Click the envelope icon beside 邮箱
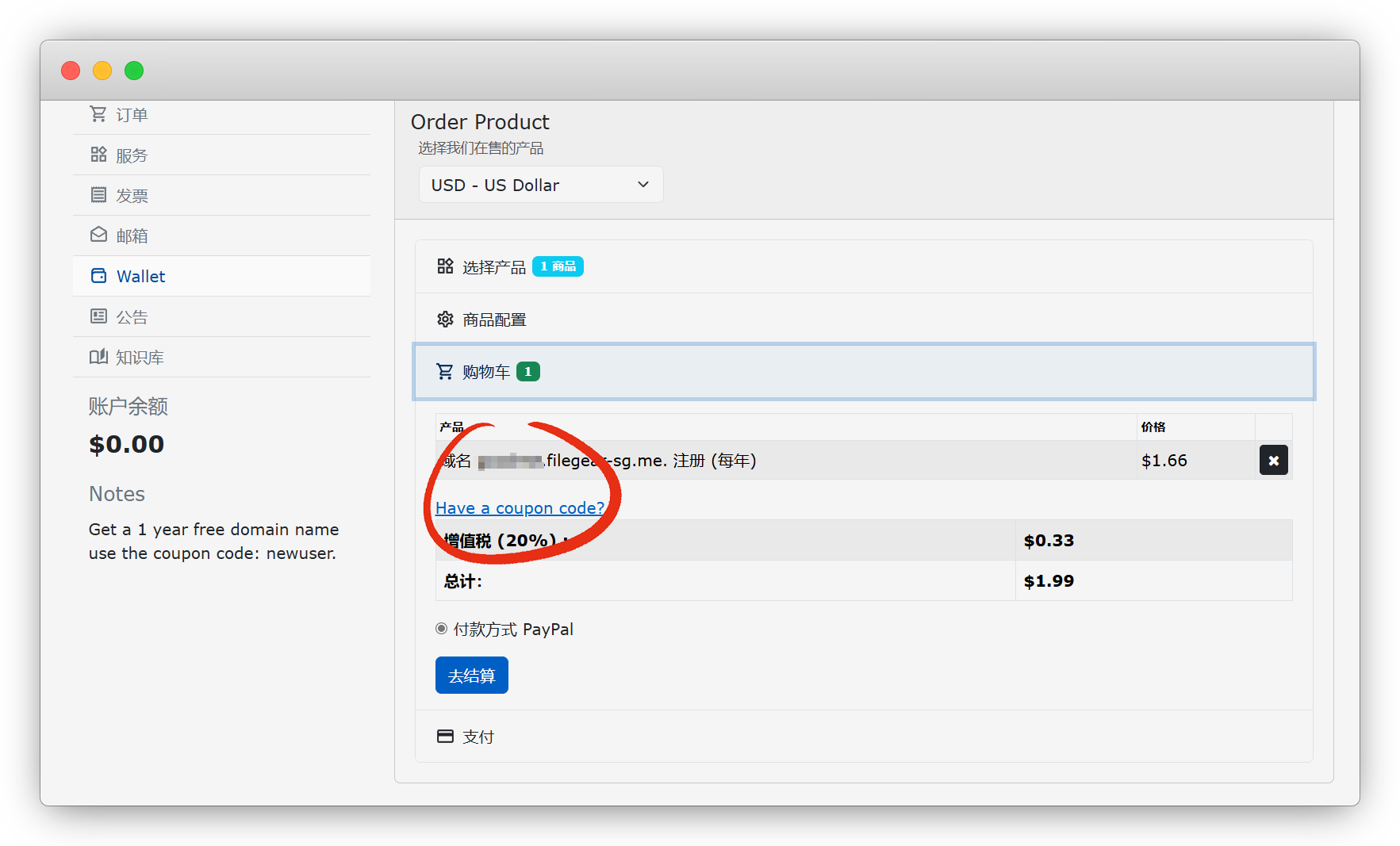Screen dimensions: 1400x846 coord(98,235)
